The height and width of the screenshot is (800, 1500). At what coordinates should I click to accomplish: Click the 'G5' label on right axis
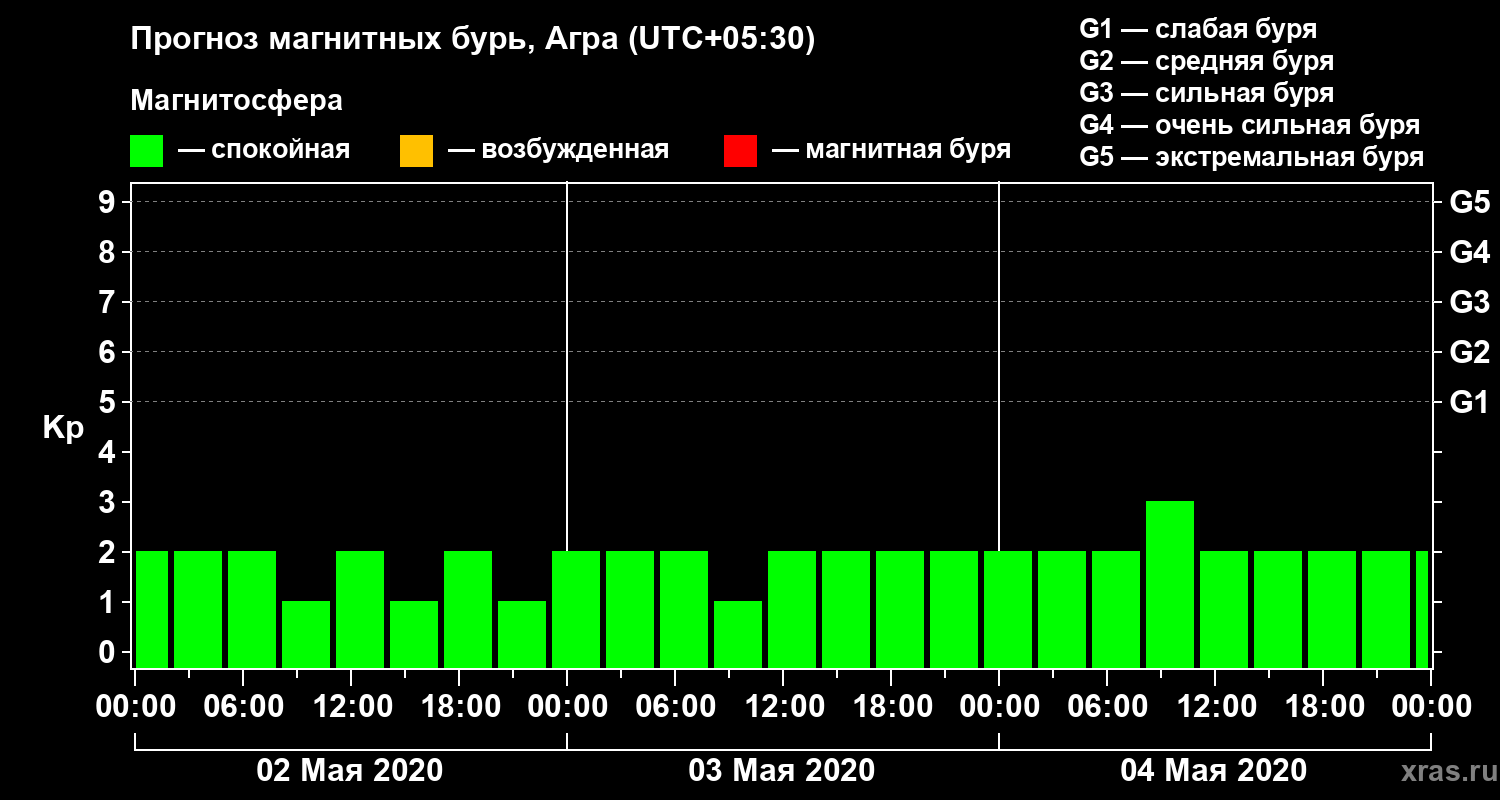[1469, 202]
